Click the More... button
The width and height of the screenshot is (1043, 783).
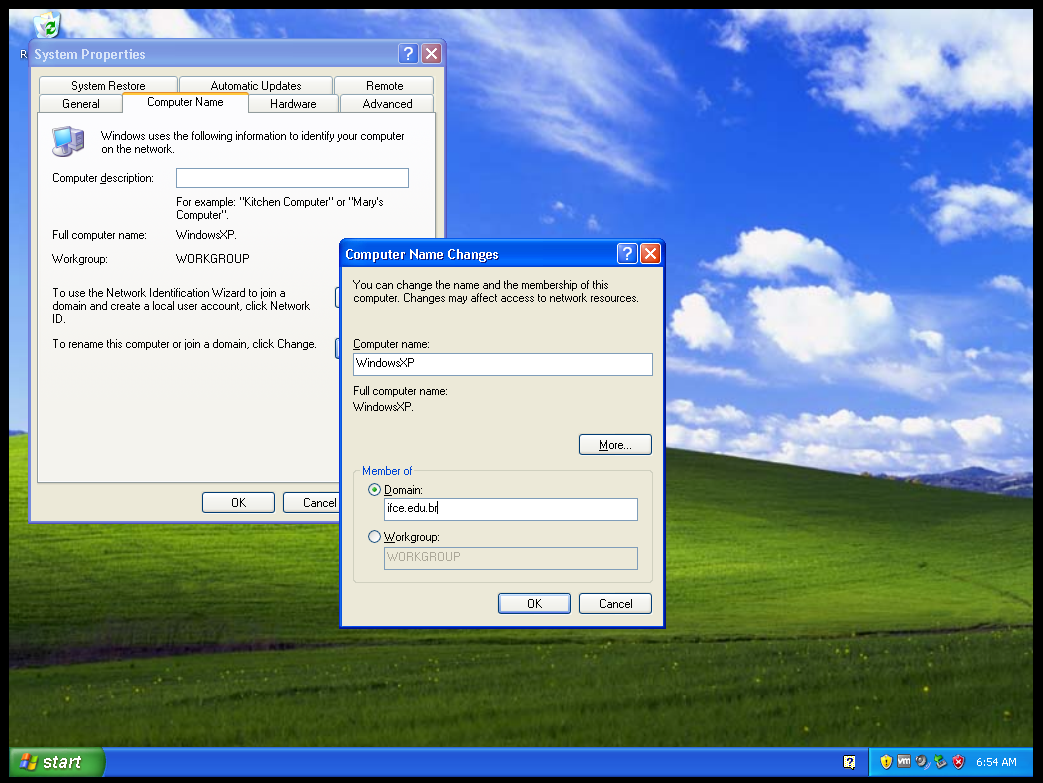615,444
